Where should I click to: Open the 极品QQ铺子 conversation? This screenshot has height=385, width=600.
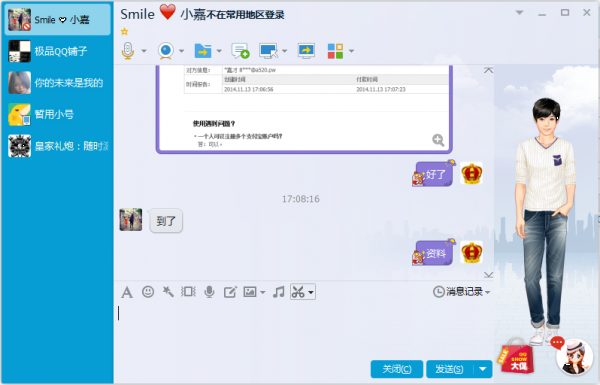[x=57, y=51]
